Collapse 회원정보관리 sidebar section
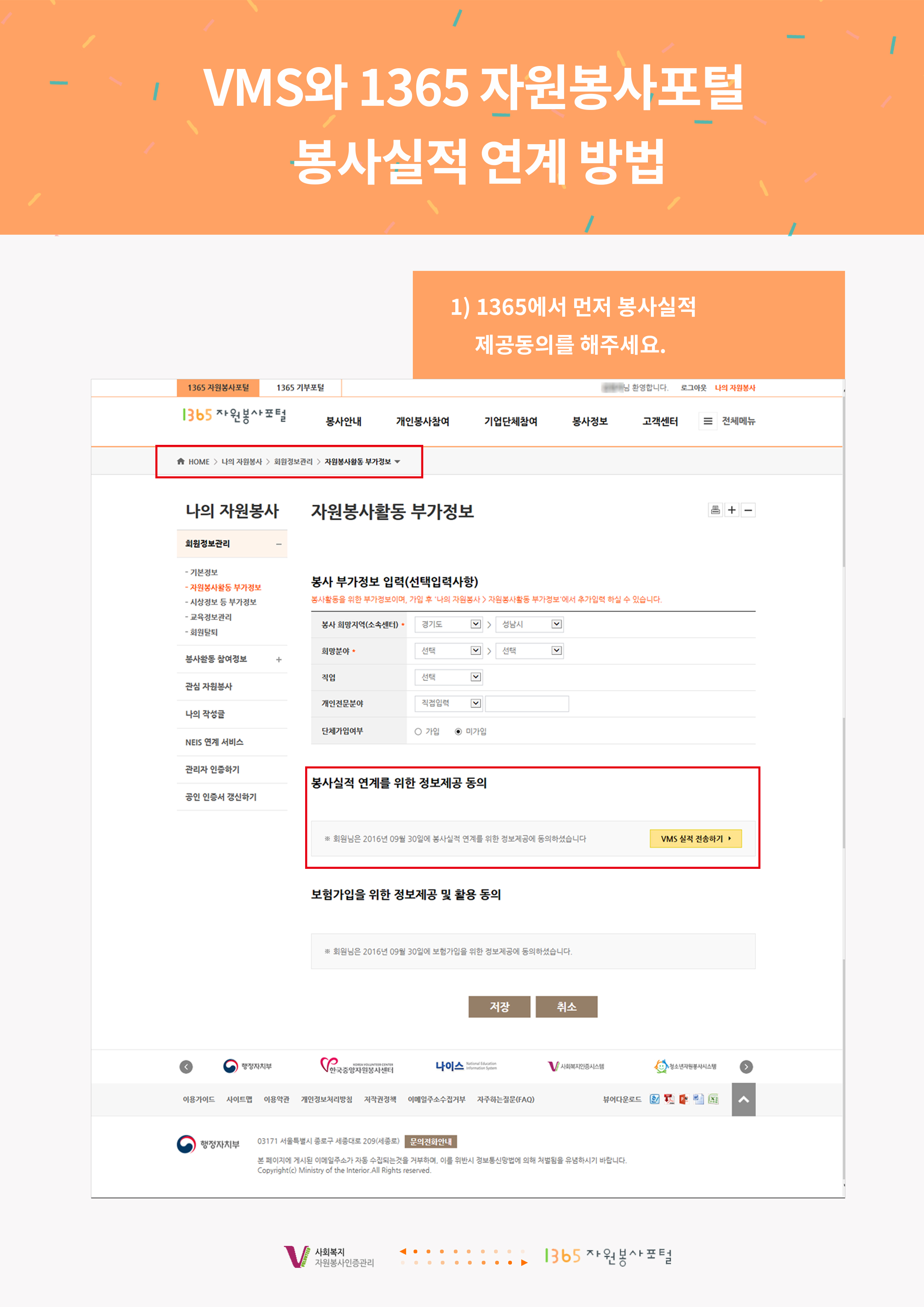The height and width of the screenshot is (1307, 924). 278,544
